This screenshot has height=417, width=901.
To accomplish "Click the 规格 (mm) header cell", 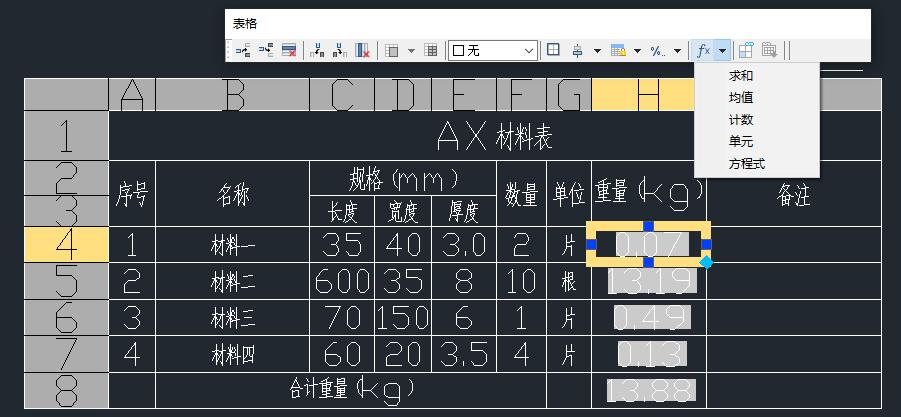I will (x=403, y=178).
